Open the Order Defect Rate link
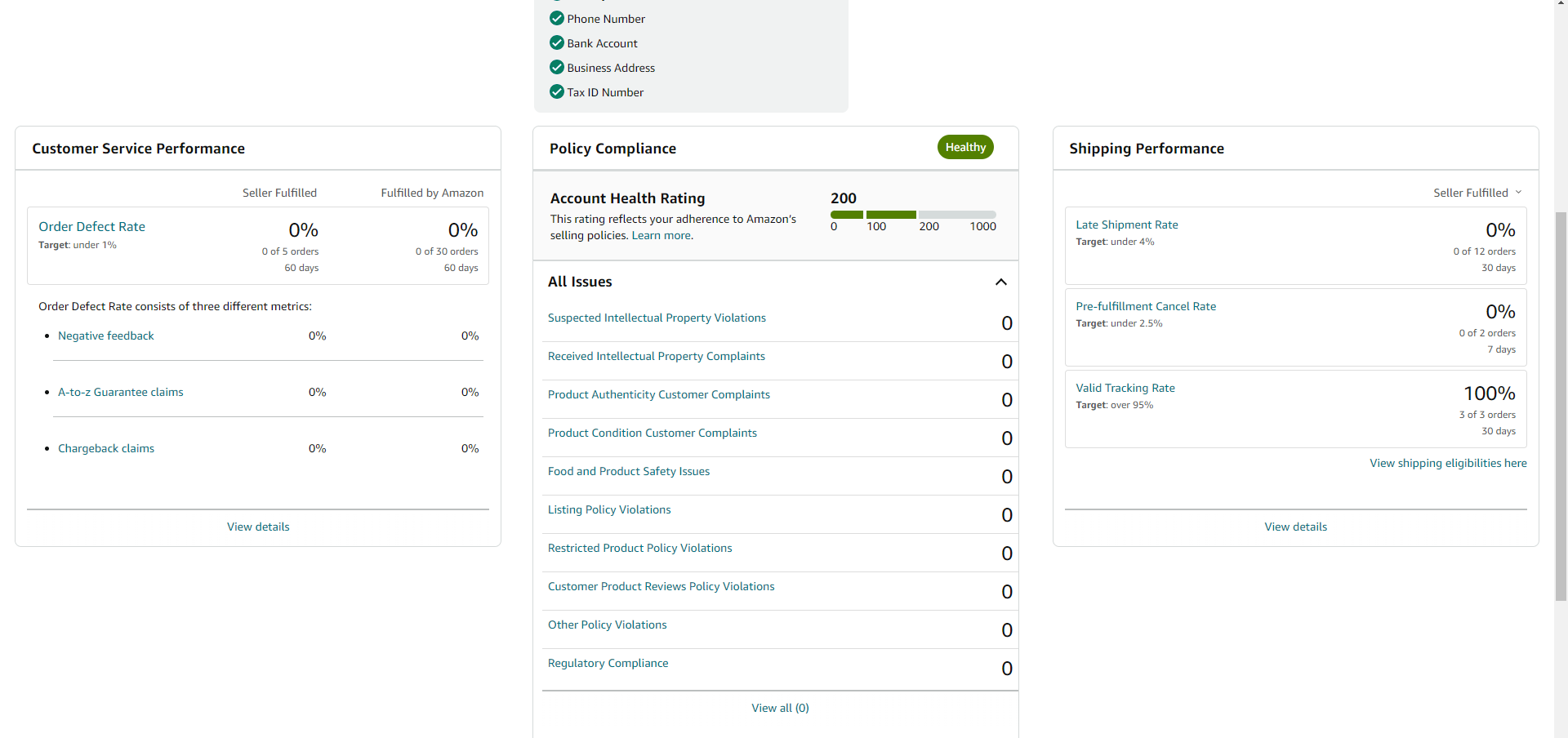The height and width of the screenshot is (738, 1568). (91, 227)
